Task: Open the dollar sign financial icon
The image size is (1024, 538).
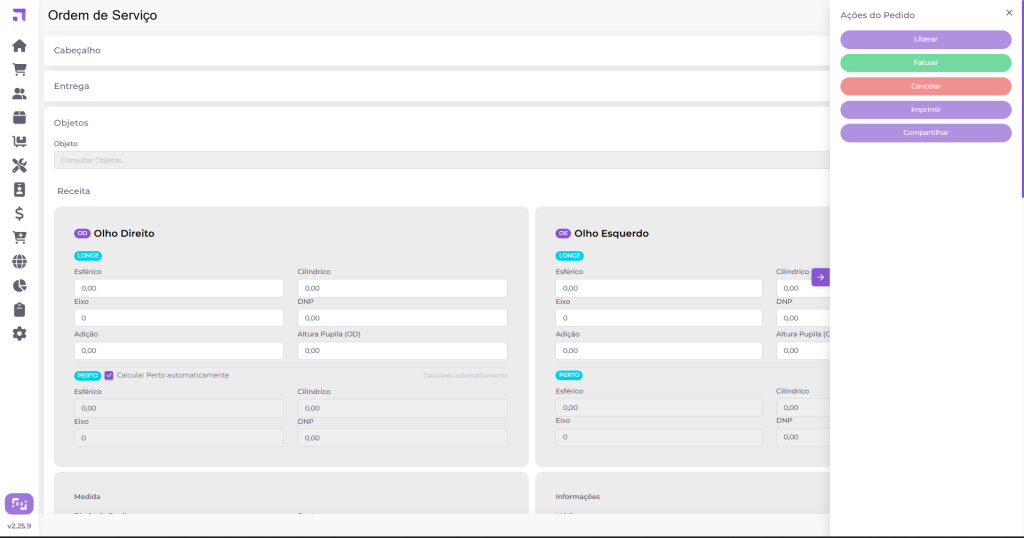Action: 19,213
